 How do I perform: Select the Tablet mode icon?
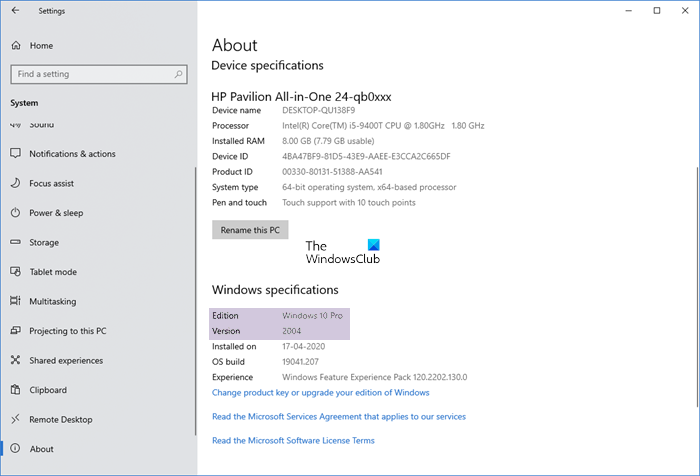pyautogui.click(x=16, y=272)
